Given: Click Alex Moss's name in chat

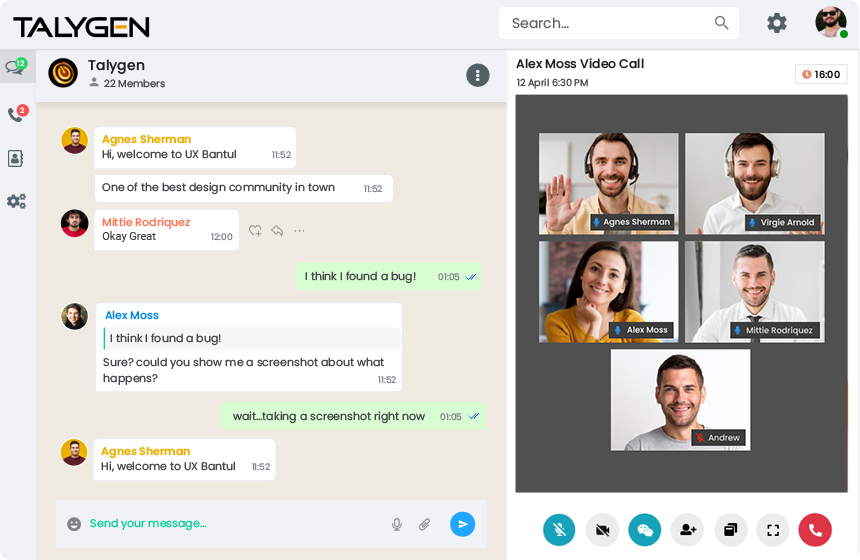Looking at the screenshot, I should click(x=132, y=315).
